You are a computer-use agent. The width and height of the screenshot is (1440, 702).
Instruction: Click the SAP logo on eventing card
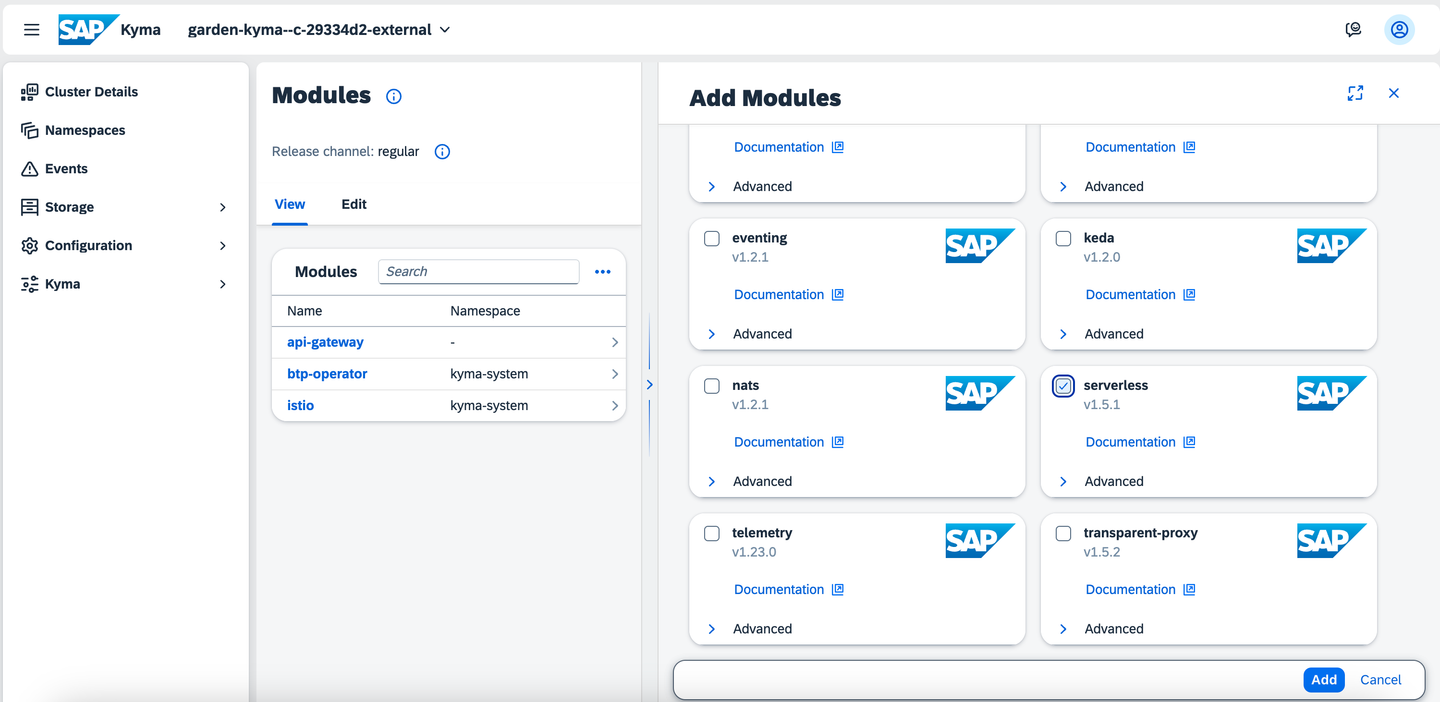(x=980, y=246)
